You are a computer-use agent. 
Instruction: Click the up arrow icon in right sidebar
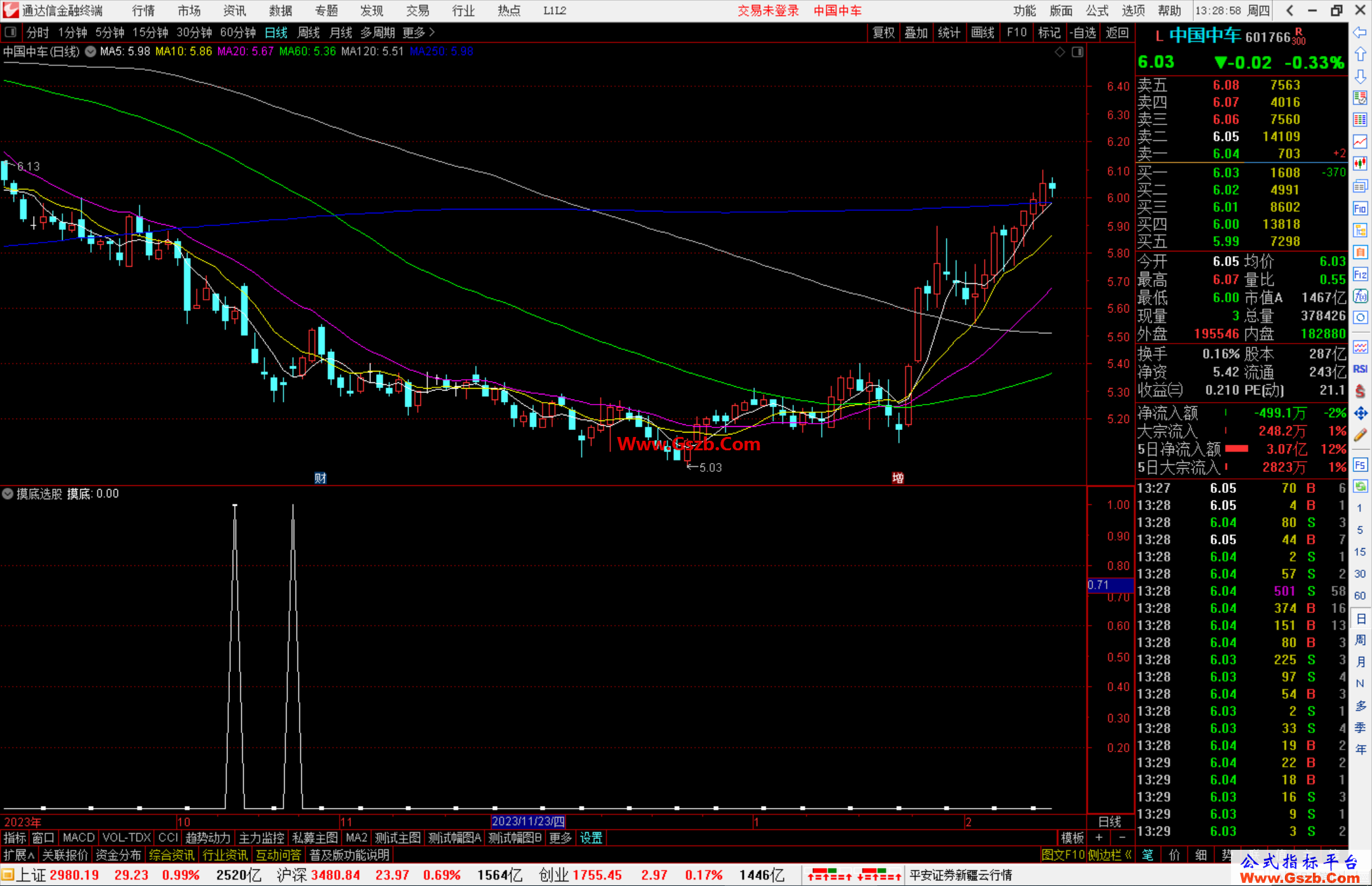pyautogui.click(x=1360, y=55)
